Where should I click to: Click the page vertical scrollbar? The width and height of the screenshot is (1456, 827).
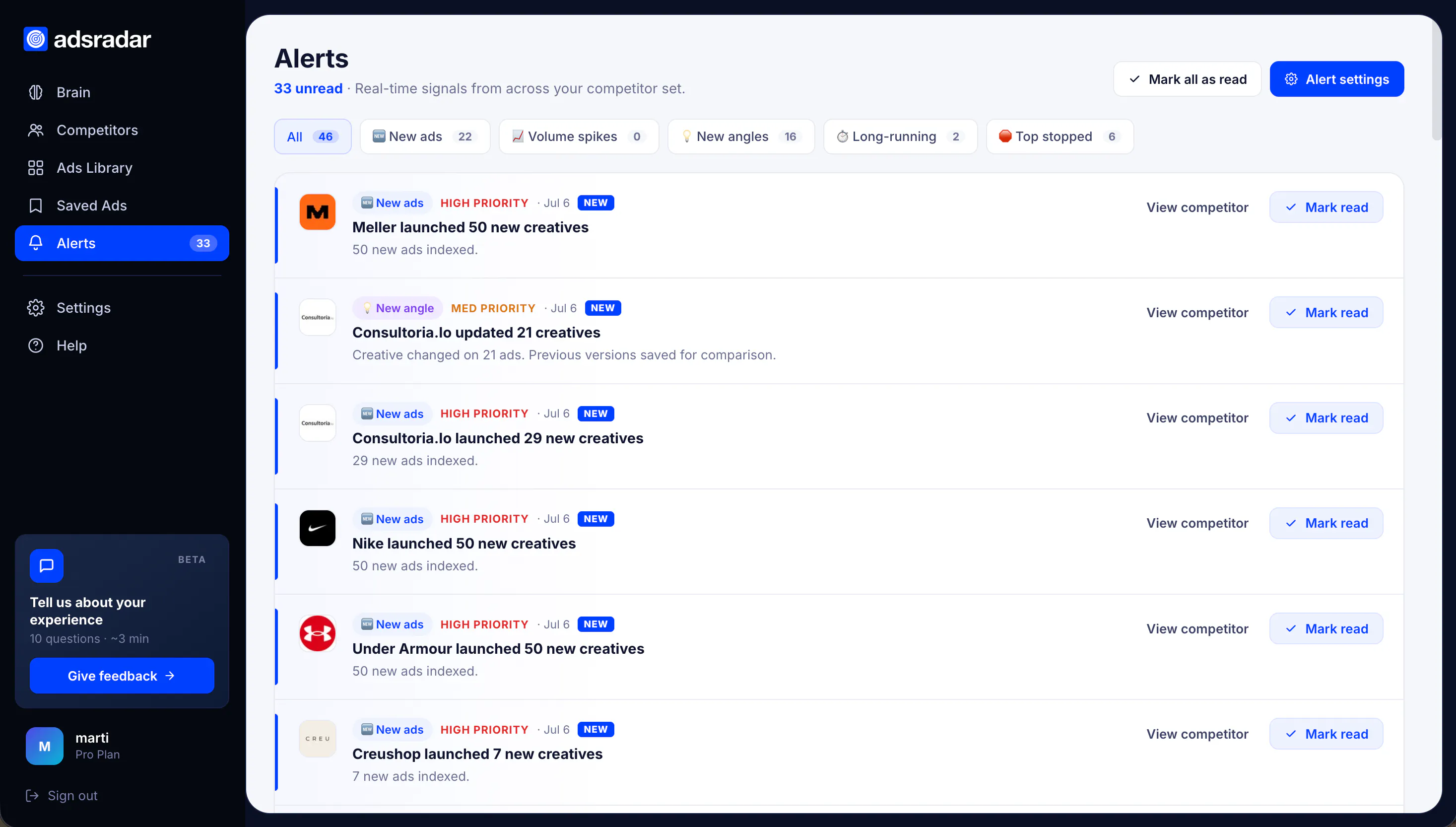pyautogui.click(x=1436, y=79)
